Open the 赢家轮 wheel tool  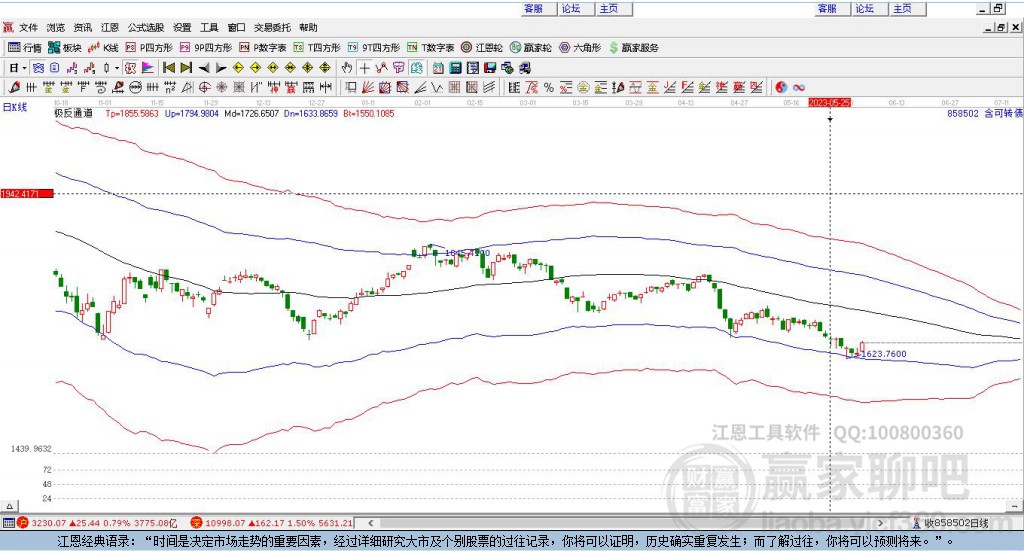[531, 48]
